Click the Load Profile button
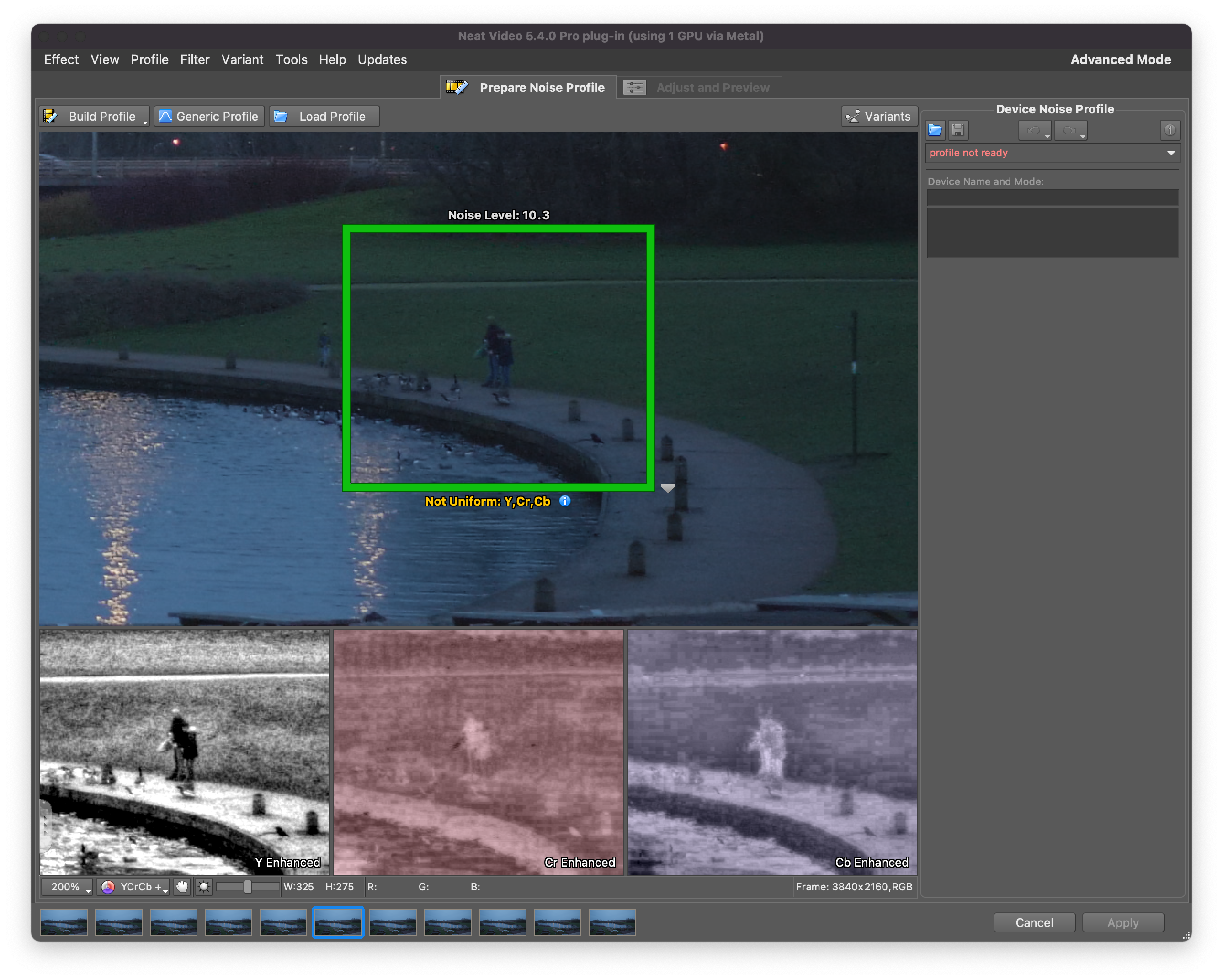This screenshot has height=980, width=1223. point(324,116)
